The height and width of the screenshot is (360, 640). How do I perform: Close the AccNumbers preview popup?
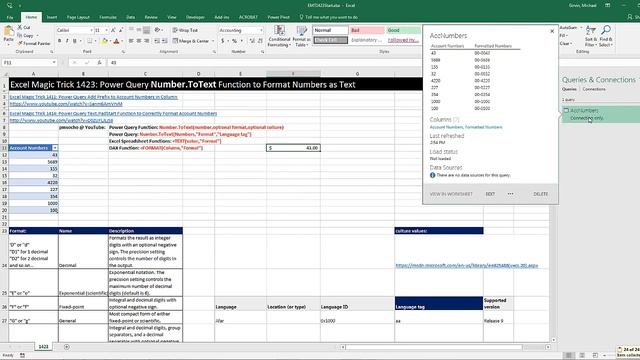[x=552, y=31]
